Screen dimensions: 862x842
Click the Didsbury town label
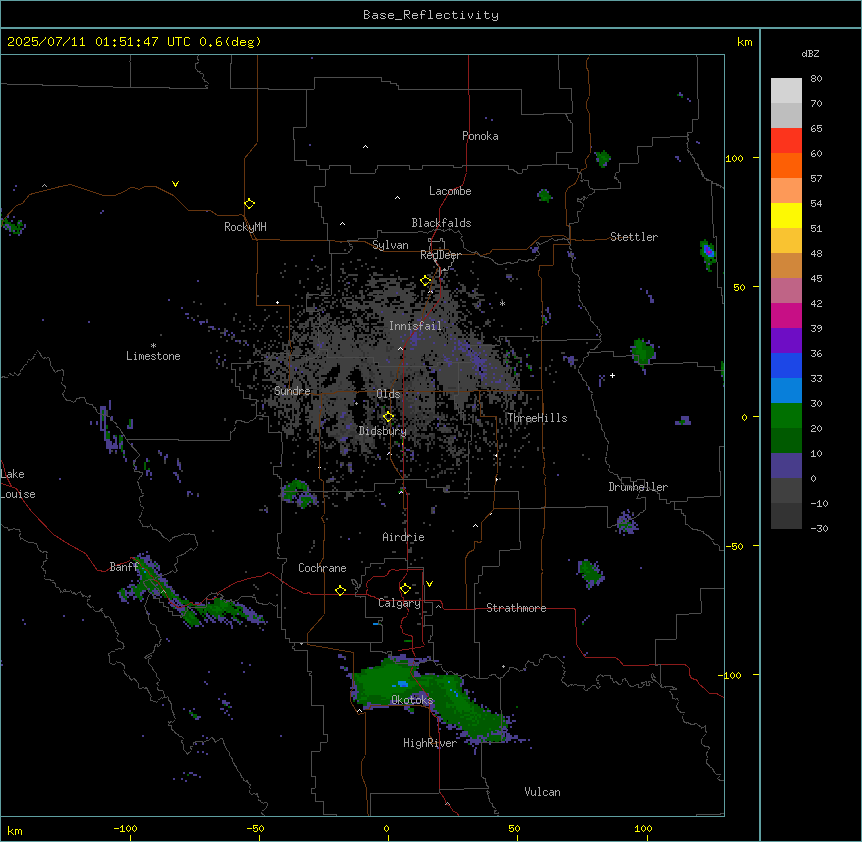(x=383, y=431)
